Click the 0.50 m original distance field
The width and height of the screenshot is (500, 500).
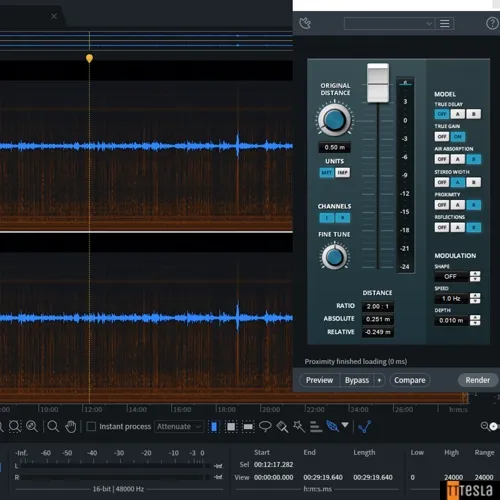click(335, 147)
